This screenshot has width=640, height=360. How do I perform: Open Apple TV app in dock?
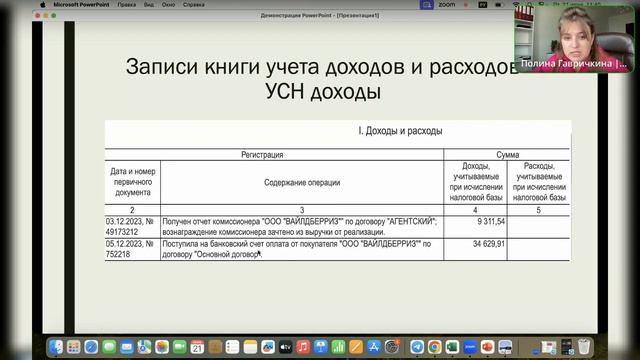(x=285, y=347)
